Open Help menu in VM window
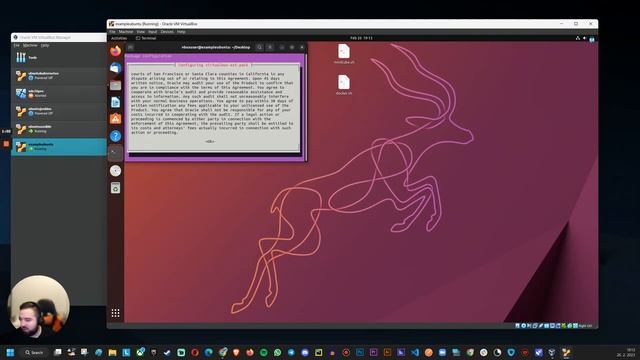This screenshot has height=360, width=640. click(181, 32)
